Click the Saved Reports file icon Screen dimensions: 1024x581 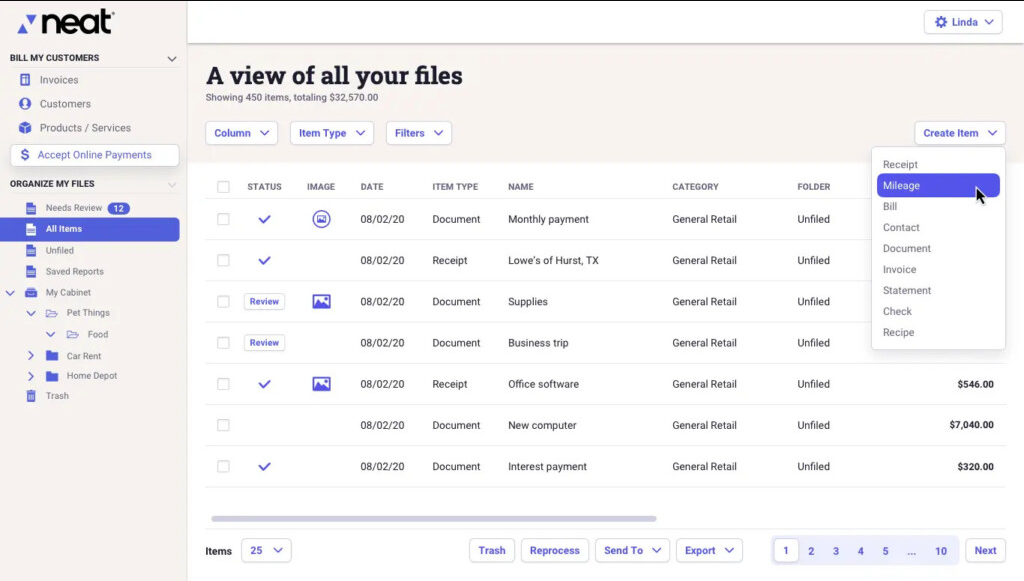tap(31, 272)
